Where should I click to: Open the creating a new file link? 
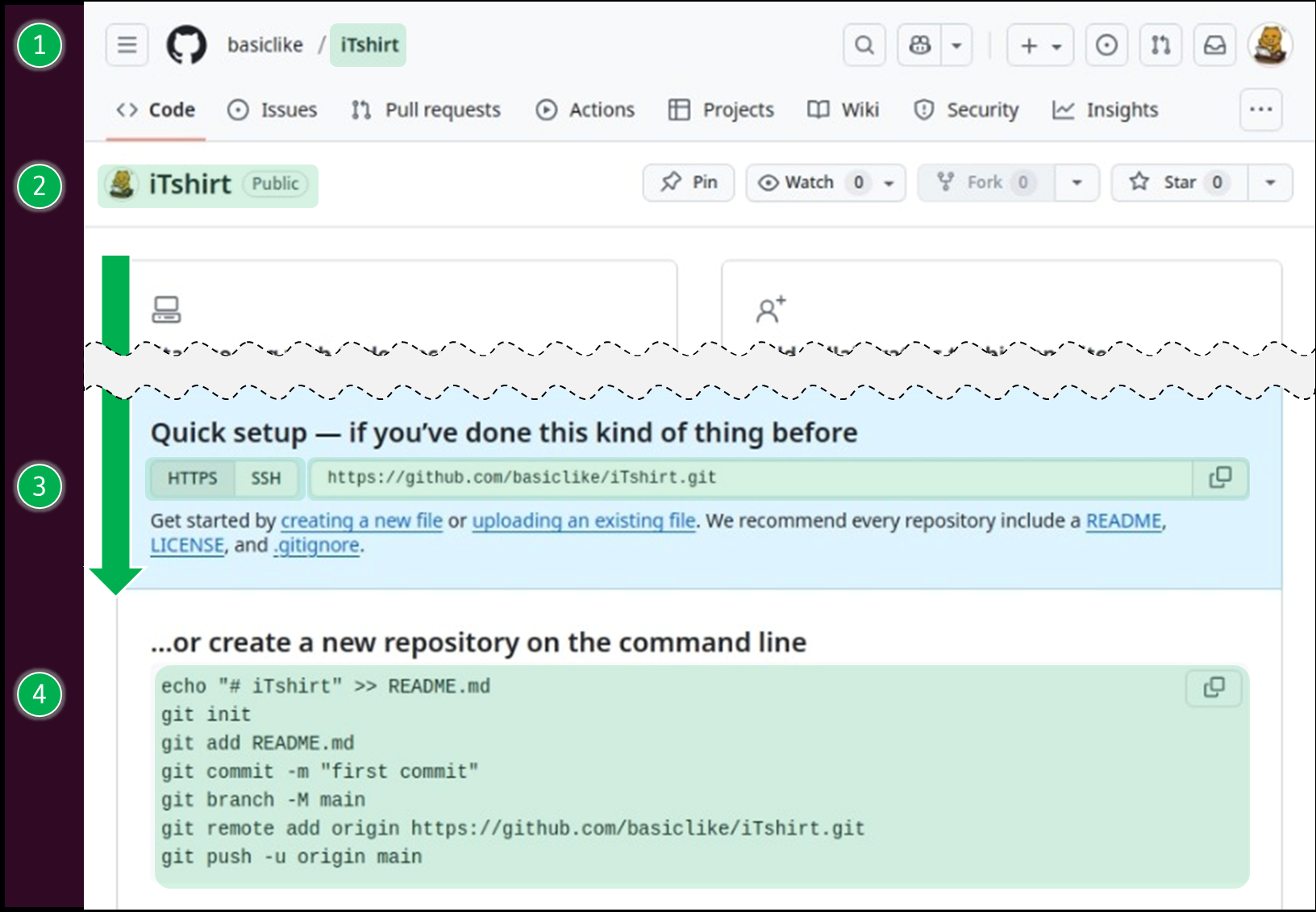[361, 521]
